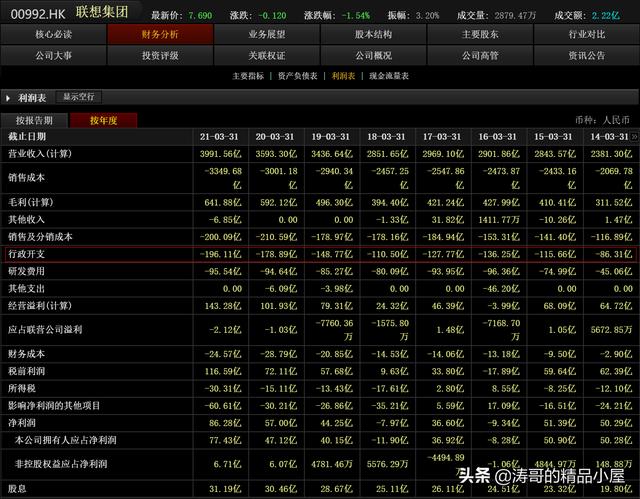The width and height of the screenshot is (640, 499).
Task: Select the 按年度 view
Action: [104, 120]
